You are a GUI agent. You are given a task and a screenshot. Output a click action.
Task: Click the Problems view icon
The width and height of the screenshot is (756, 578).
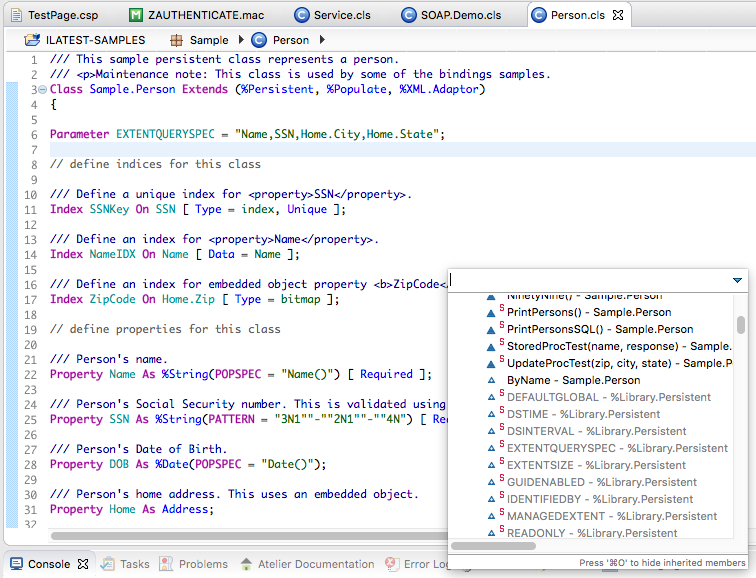(x=166, y=564)
